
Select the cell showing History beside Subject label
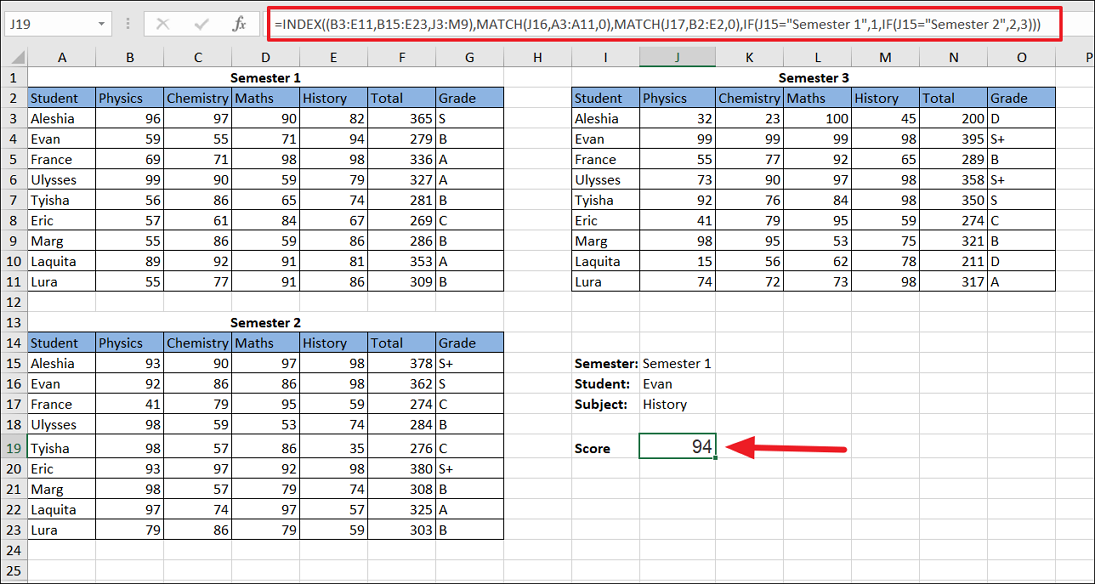coord(677,404)
